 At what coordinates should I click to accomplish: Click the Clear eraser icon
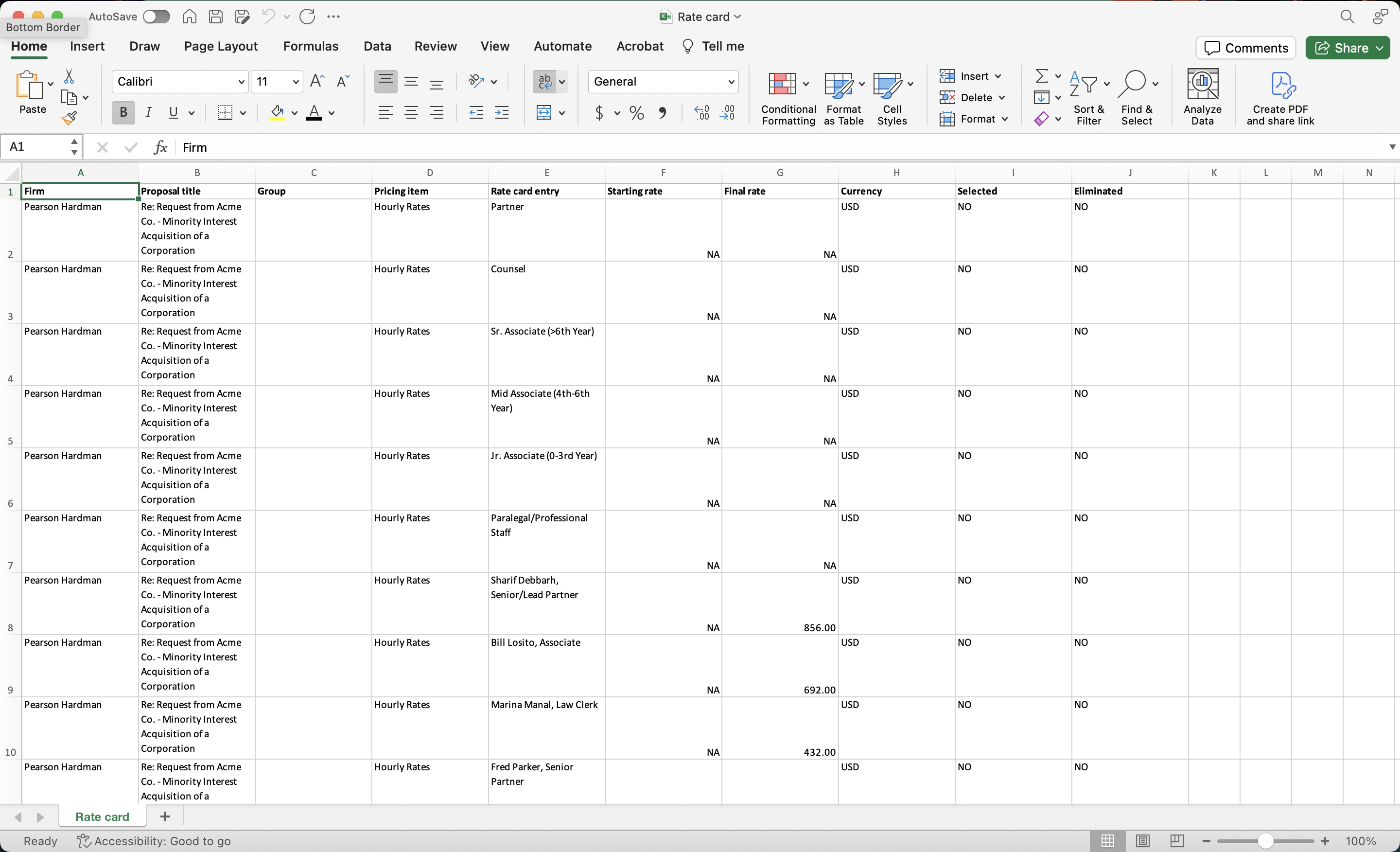point(1041,119)
